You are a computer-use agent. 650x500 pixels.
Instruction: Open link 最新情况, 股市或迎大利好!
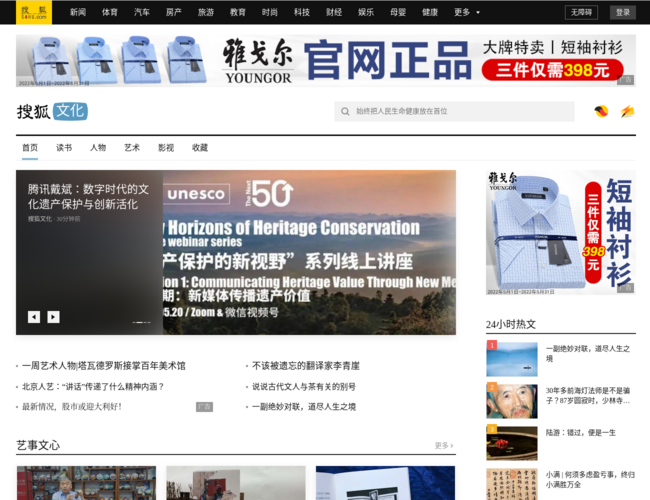click(x=72, y=407)
